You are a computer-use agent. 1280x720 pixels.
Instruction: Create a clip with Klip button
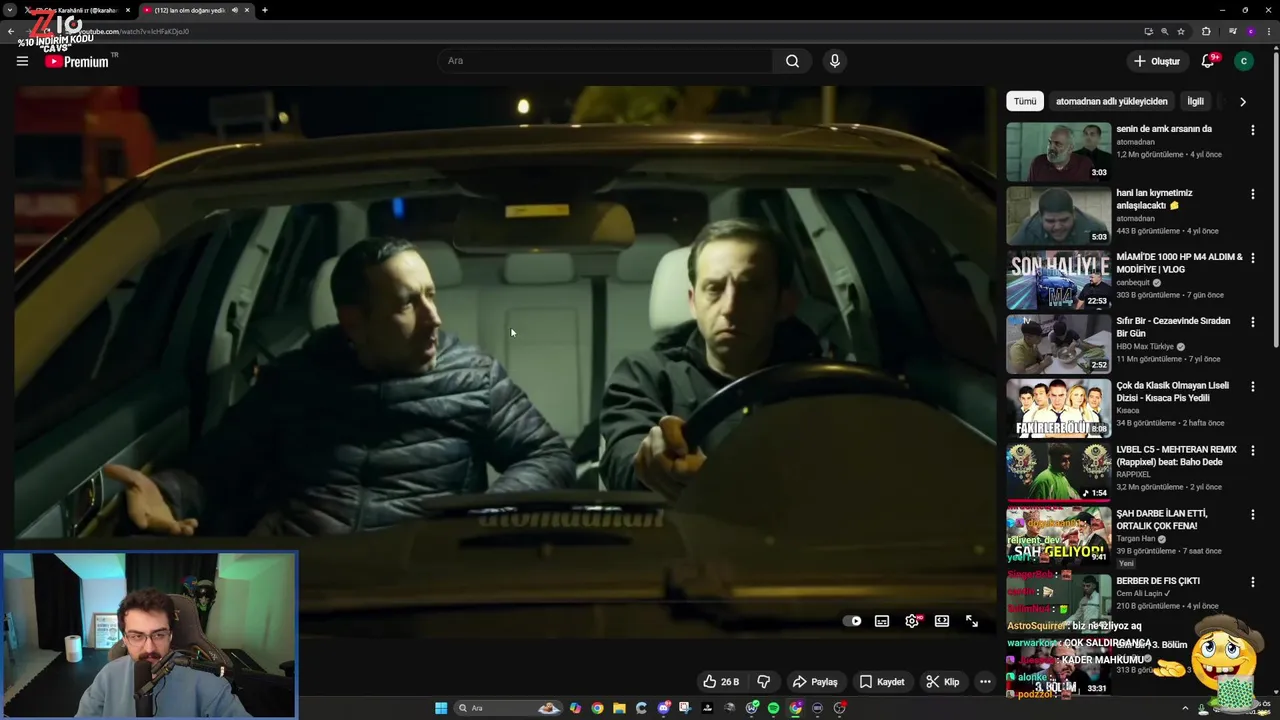click(942, 682)
